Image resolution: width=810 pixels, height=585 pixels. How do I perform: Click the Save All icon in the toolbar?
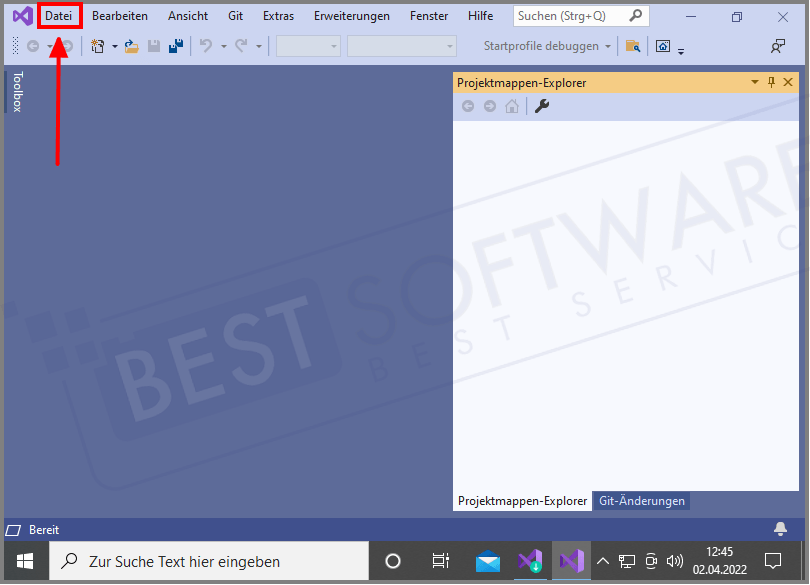[176, 46]
